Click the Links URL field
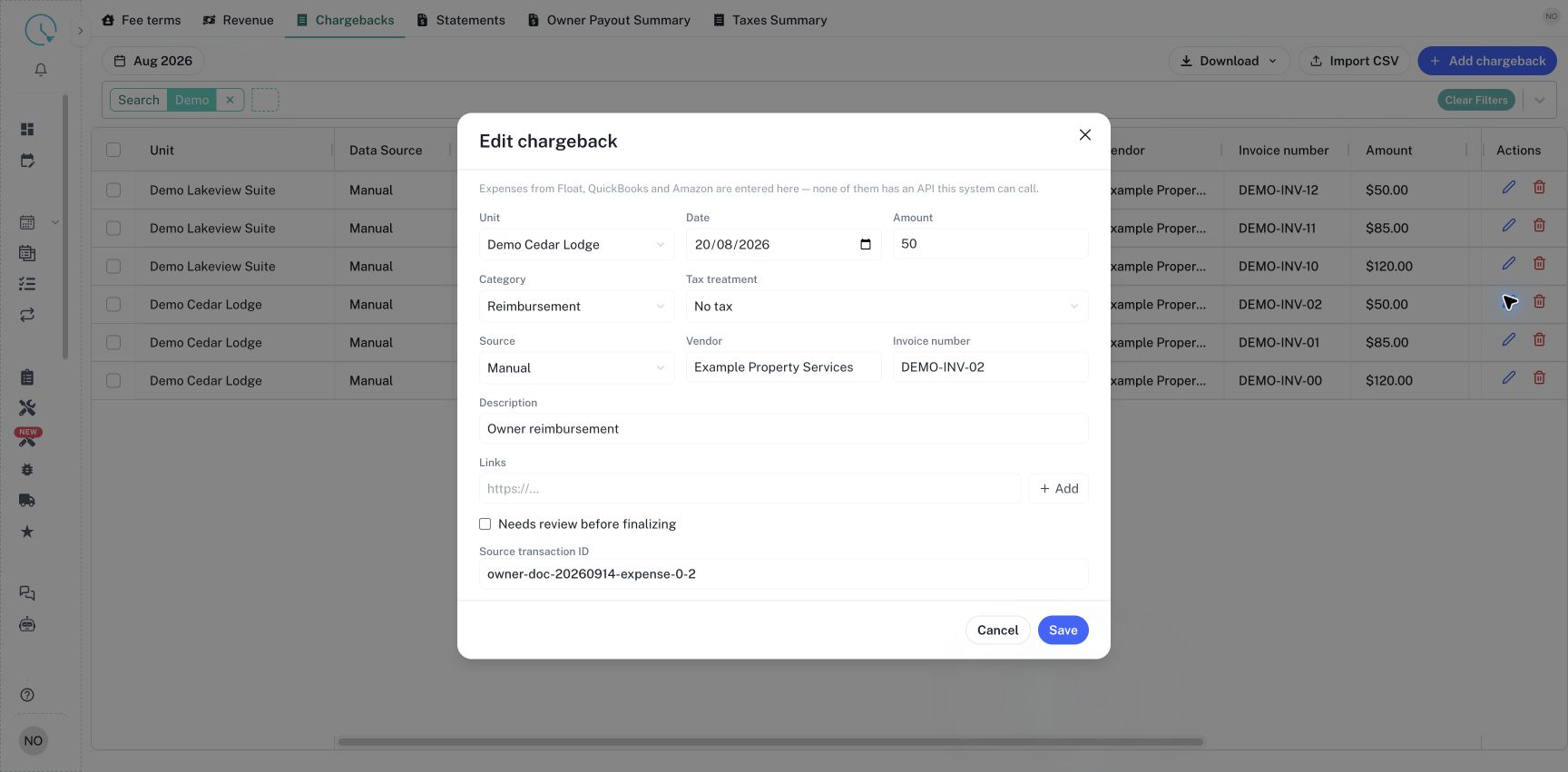Screen dimensions: 1568x772 (x=750, y=489)
